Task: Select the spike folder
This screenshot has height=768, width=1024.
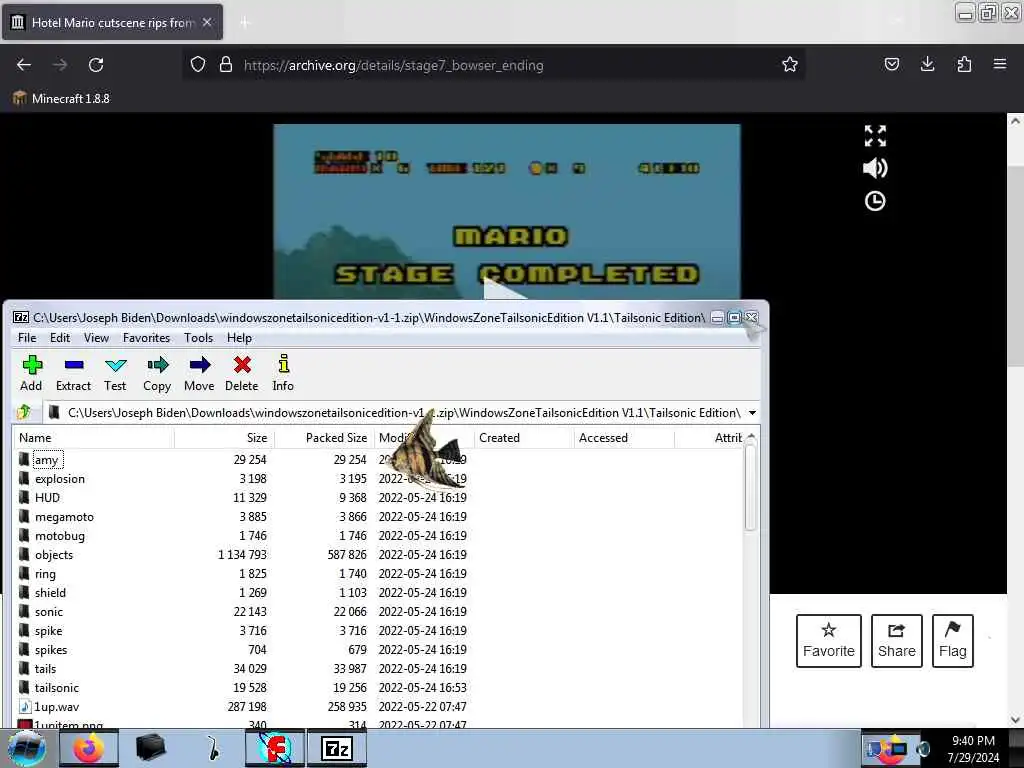Action: pyautogui.click(x=48, y=630)
